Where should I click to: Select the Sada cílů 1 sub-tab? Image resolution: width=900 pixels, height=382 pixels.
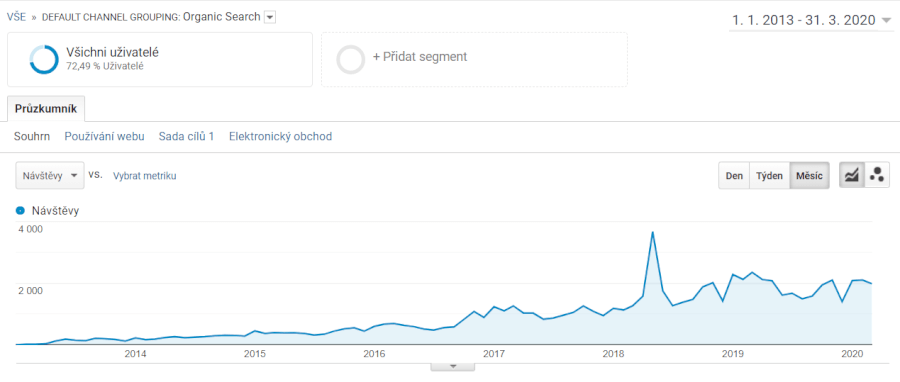click(187, 137)
